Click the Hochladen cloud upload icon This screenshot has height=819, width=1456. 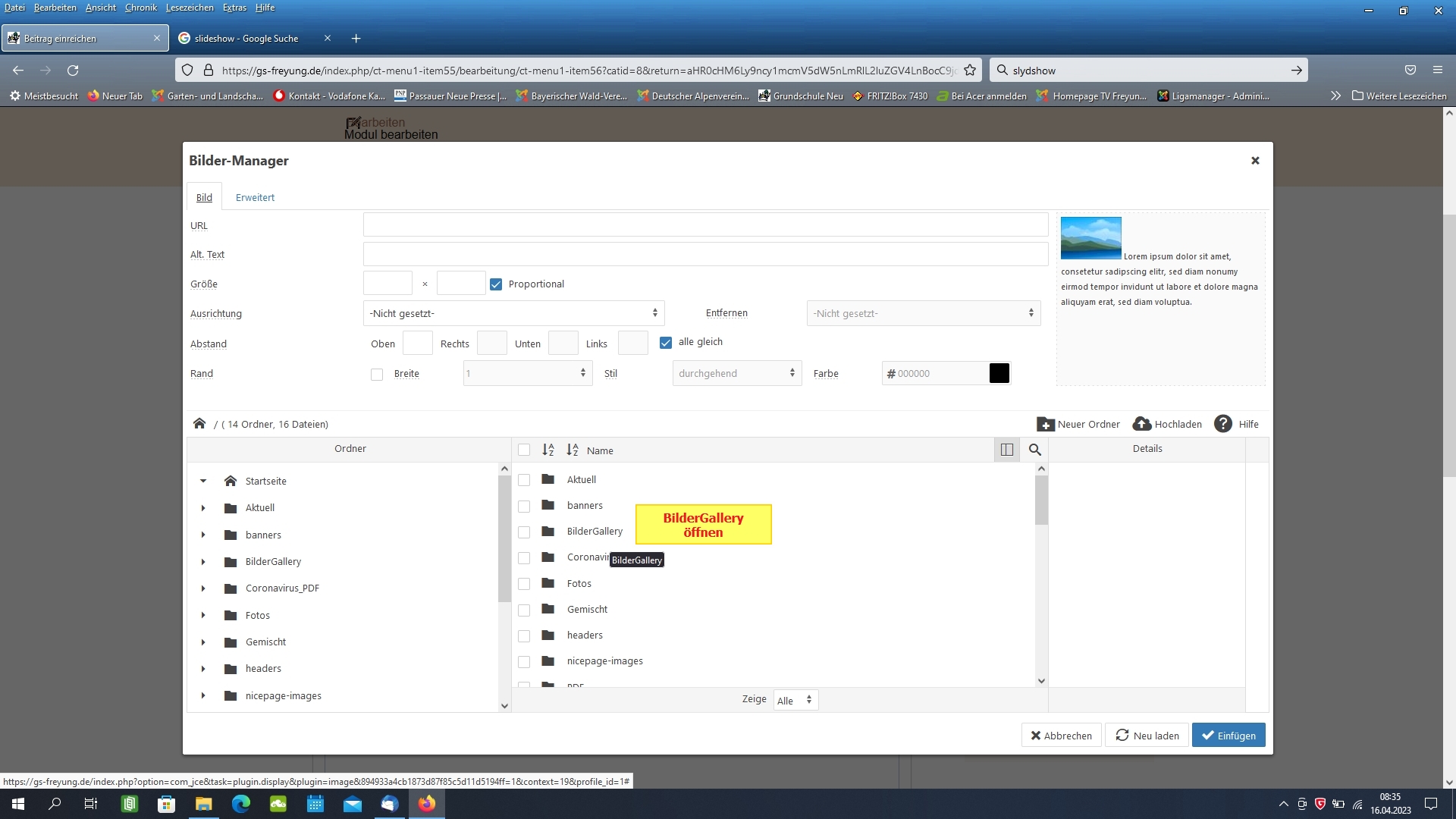click(x=1142, y=424)
